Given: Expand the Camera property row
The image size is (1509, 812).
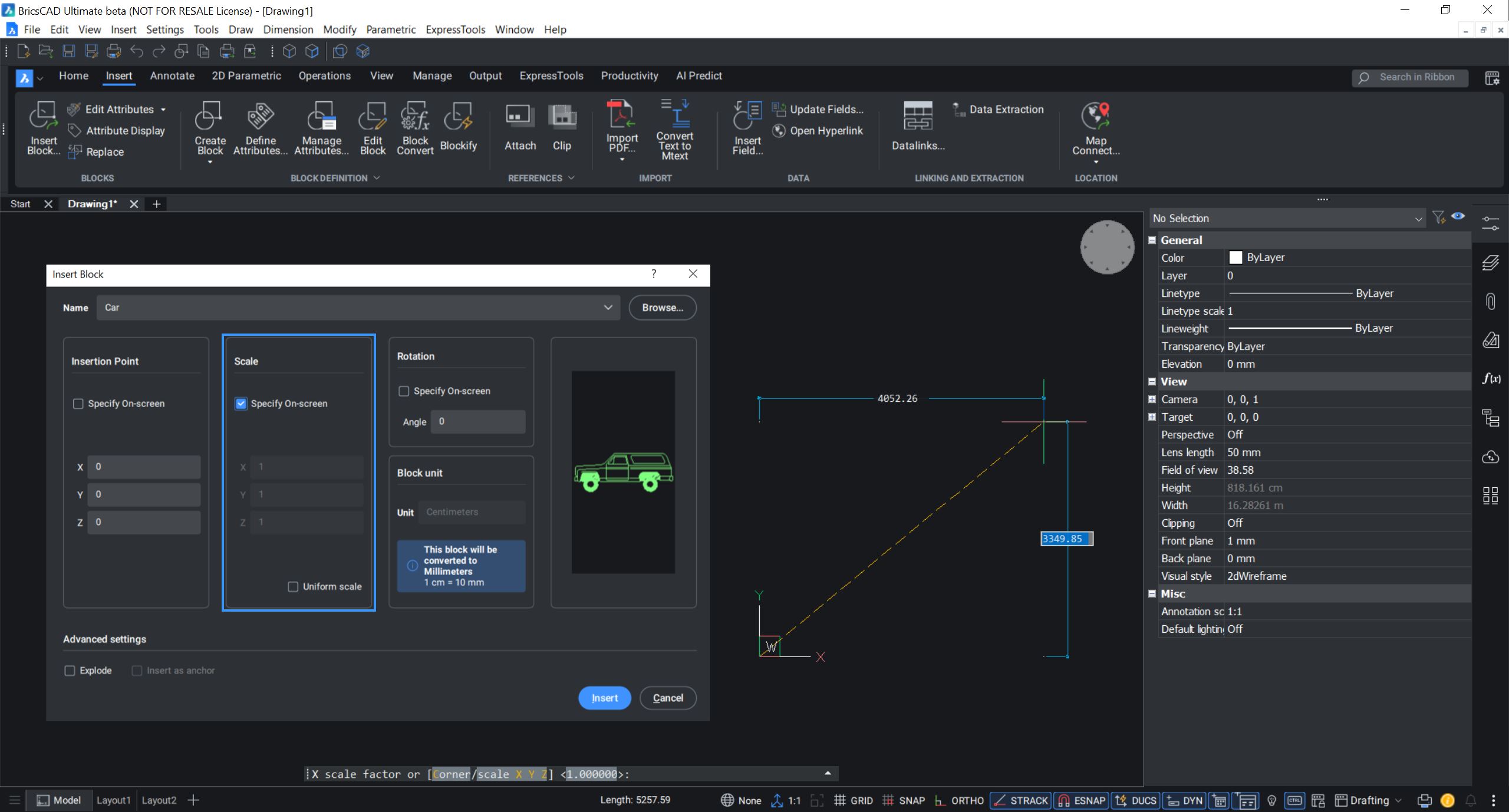Looking at the screenshot, I should click(1152, 400).
